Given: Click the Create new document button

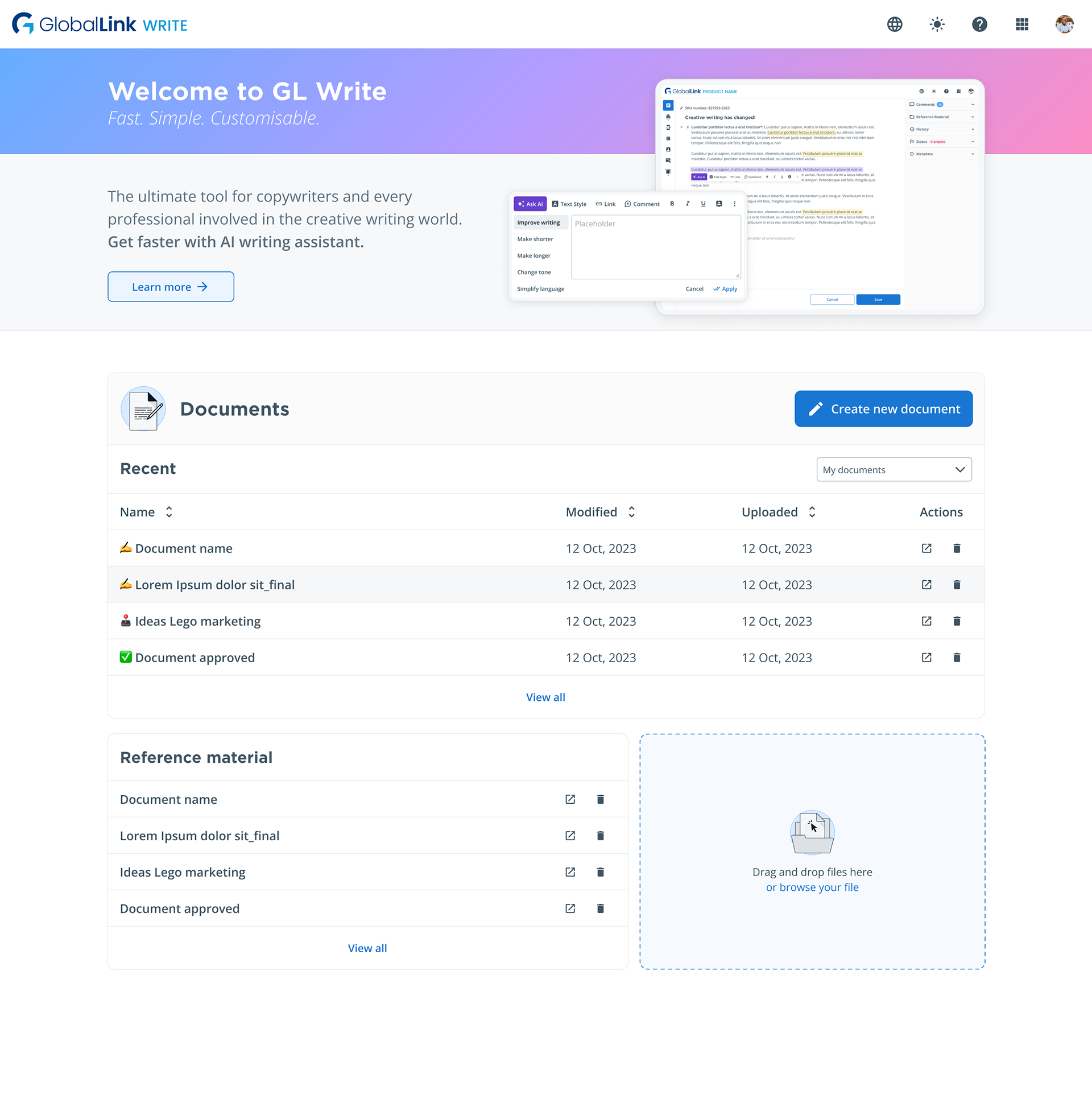Looking at the screenshot, I should tap(883, 408).
